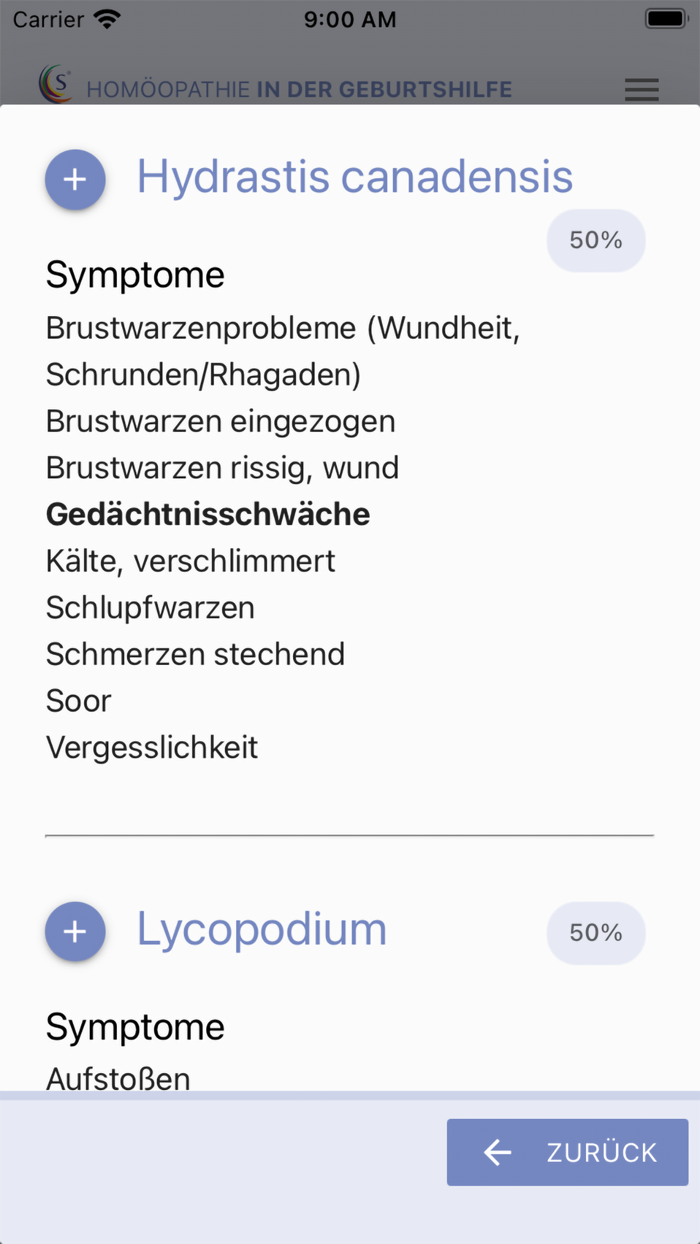Tap the battery indicator in the status bar
Screen dimensions: 700x1244
coord(664,16)
